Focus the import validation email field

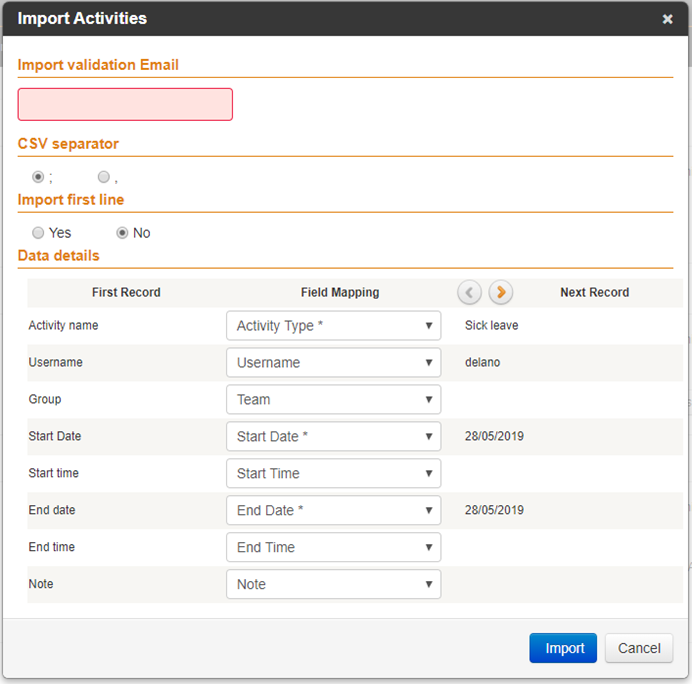coord(125,105)
